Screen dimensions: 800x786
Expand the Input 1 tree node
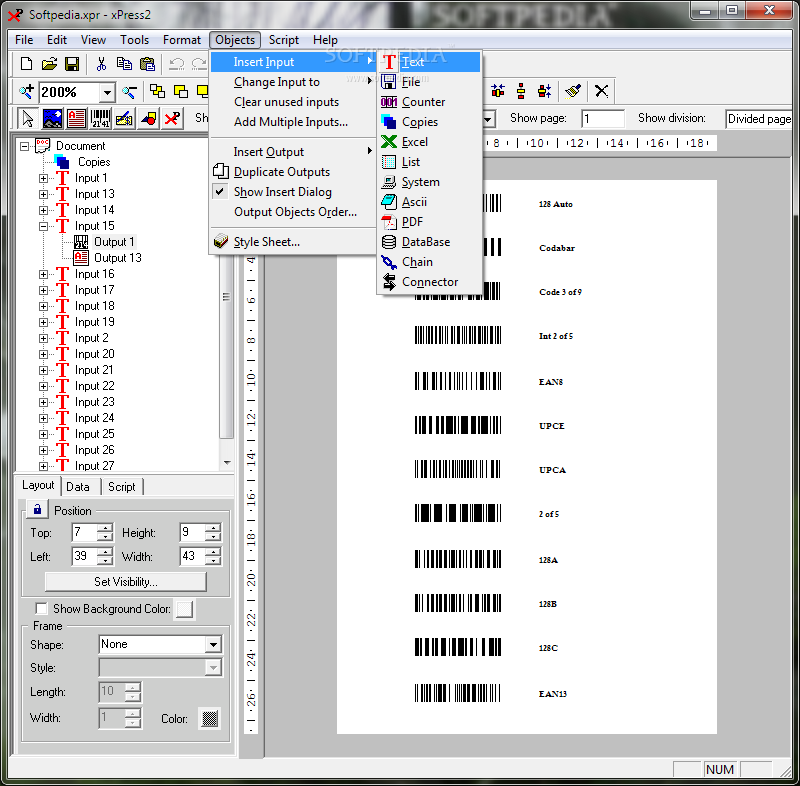pyautogui.click(x=43, y=178)
